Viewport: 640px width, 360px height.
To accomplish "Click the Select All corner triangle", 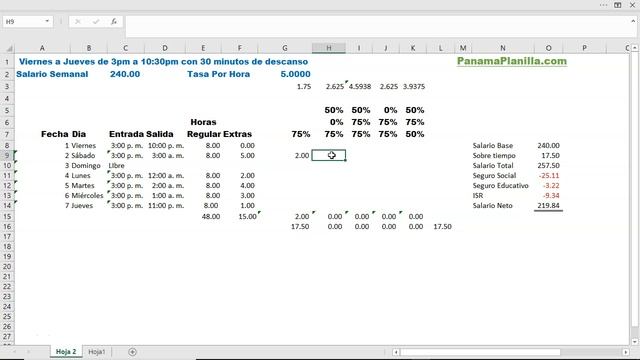I will click(x=8, y=48).
